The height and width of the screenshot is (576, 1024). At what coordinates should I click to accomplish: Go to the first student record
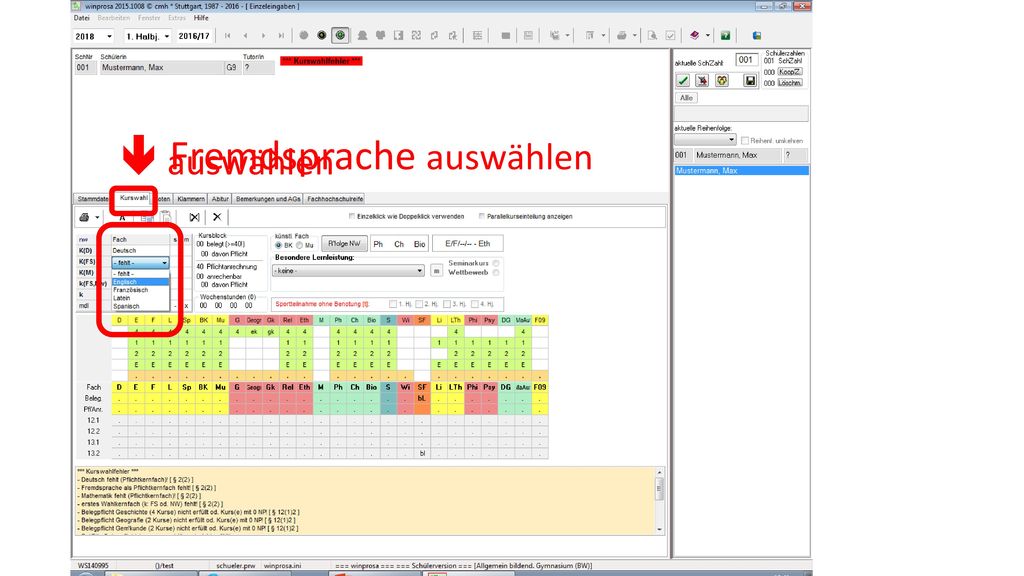(x=227, y=36)
